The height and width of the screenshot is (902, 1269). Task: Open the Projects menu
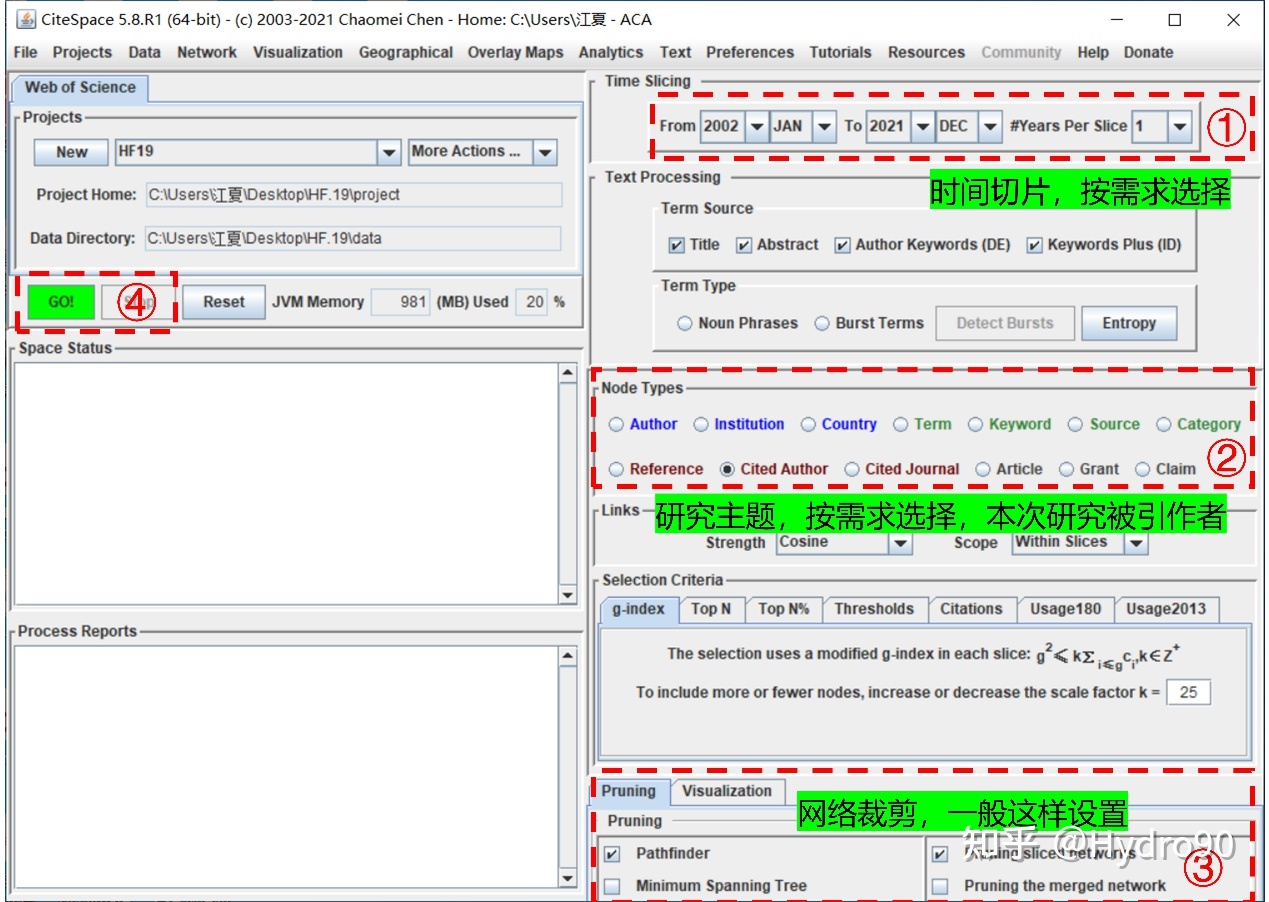point(82,52)
